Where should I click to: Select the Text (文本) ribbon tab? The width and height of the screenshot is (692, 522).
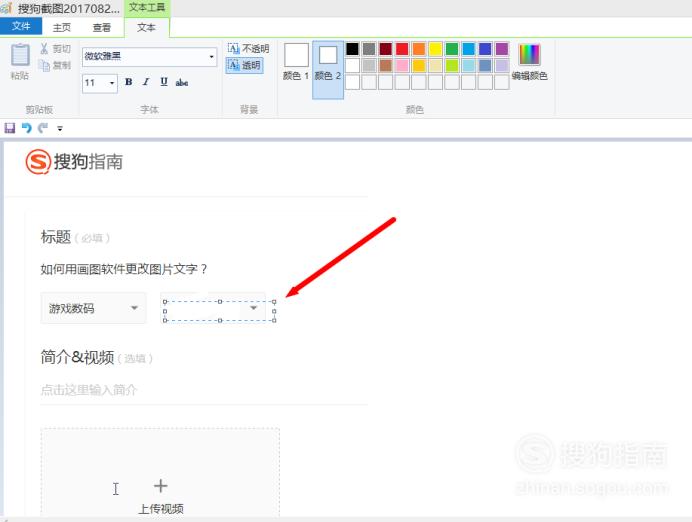(147, 27)
